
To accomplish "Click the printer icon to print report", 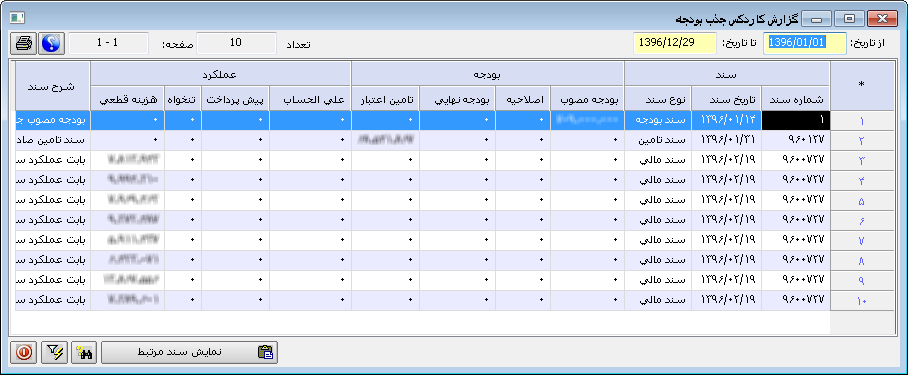I will 24,43.
